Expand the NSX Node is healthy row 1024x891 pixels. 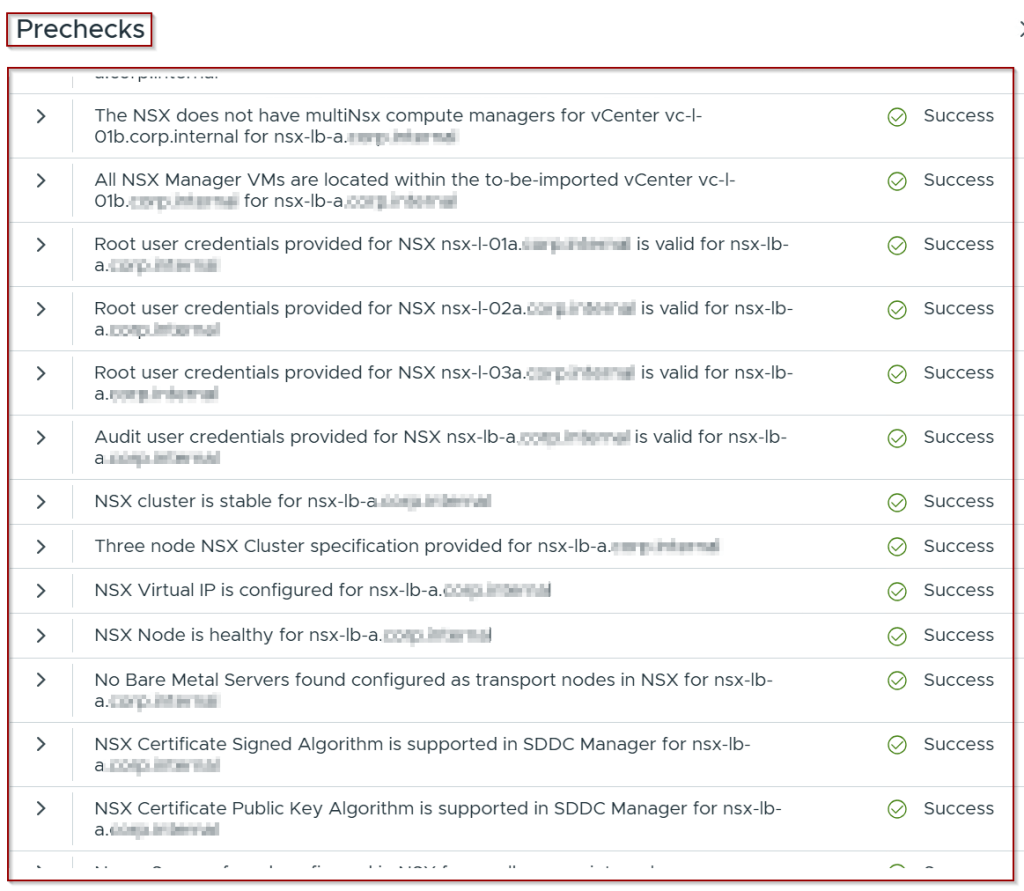tap(41, 636)
